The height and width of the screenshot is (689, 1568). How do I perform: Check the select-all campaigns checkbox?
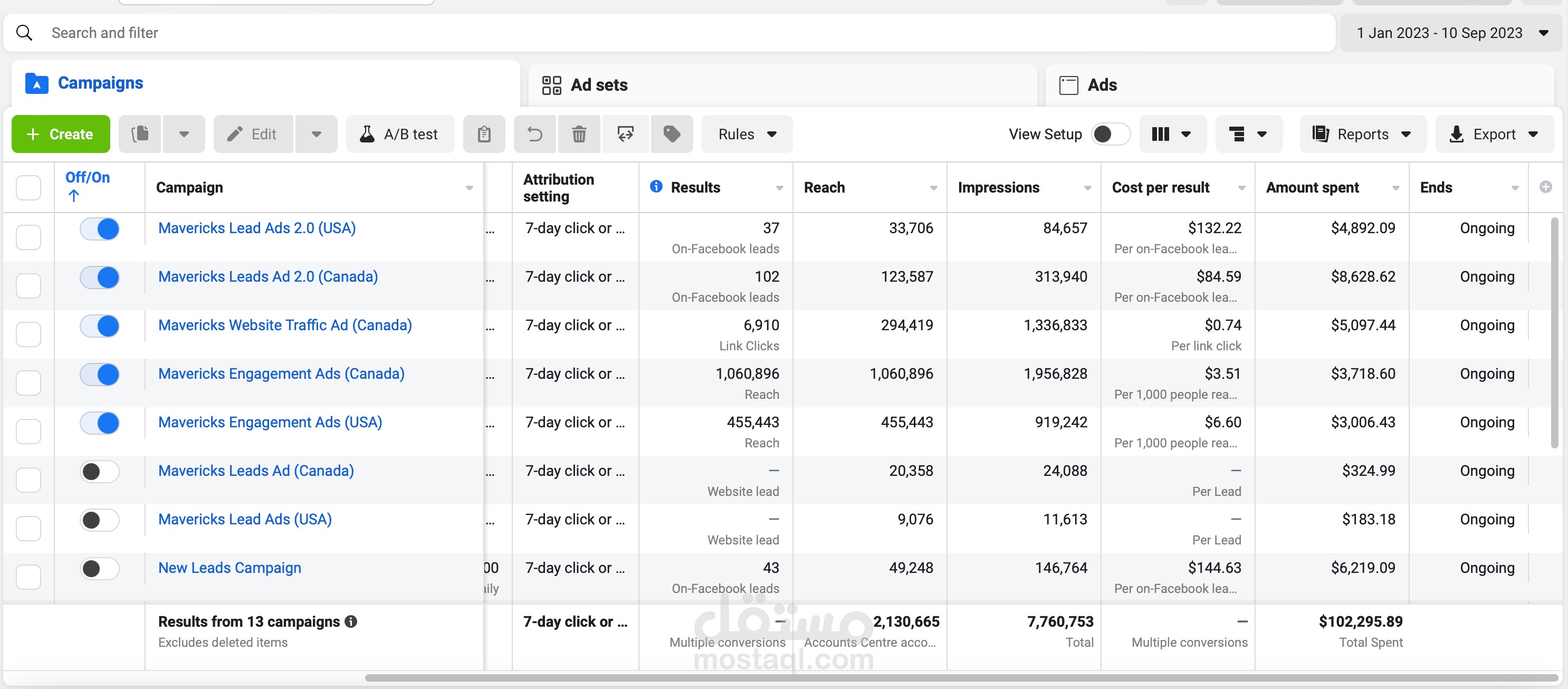click(x=28, y=187)
